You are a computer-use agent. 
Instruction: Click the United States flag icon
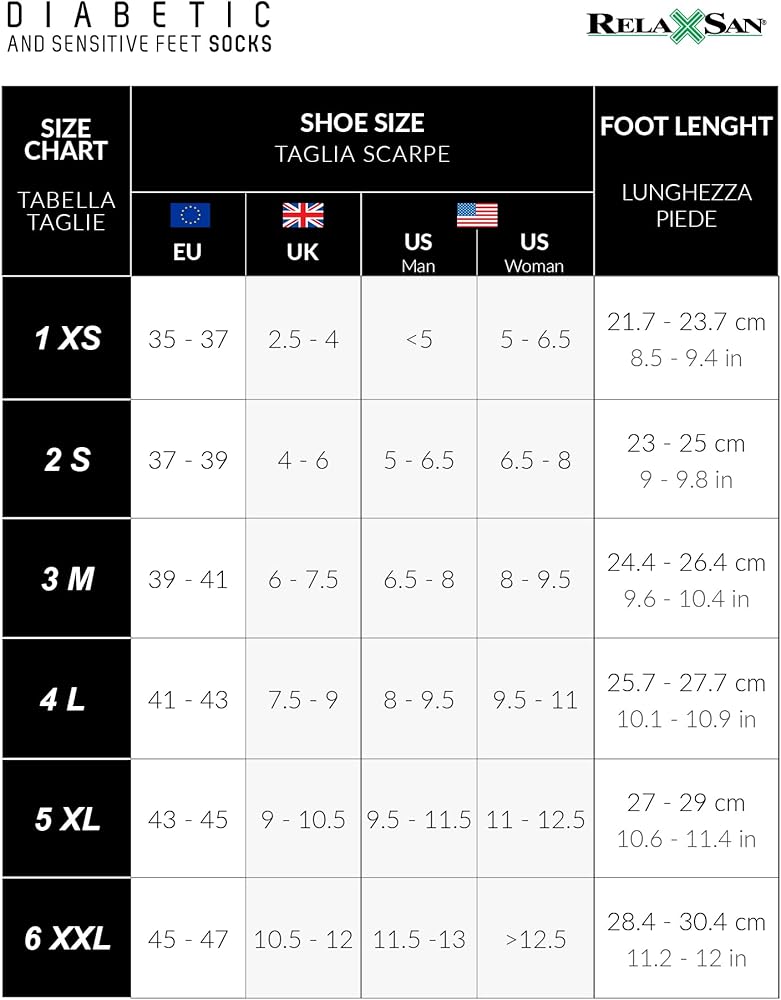(x=477, y=215)
